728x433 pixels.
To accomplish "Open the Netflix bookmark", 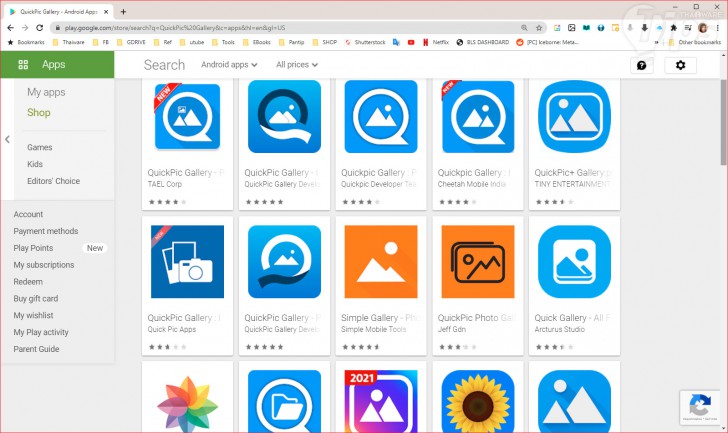I will 436,42.
